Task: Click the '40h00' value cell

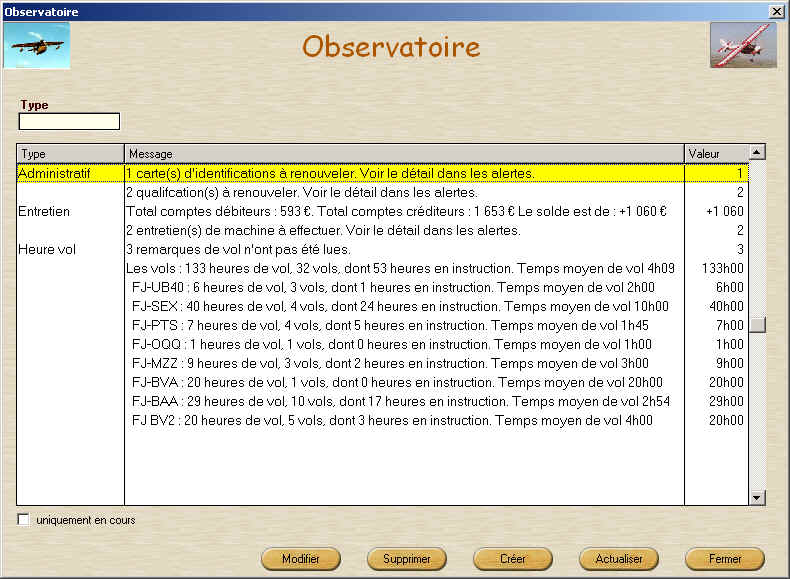Action: pyautogui.click(x=716, y=306)
